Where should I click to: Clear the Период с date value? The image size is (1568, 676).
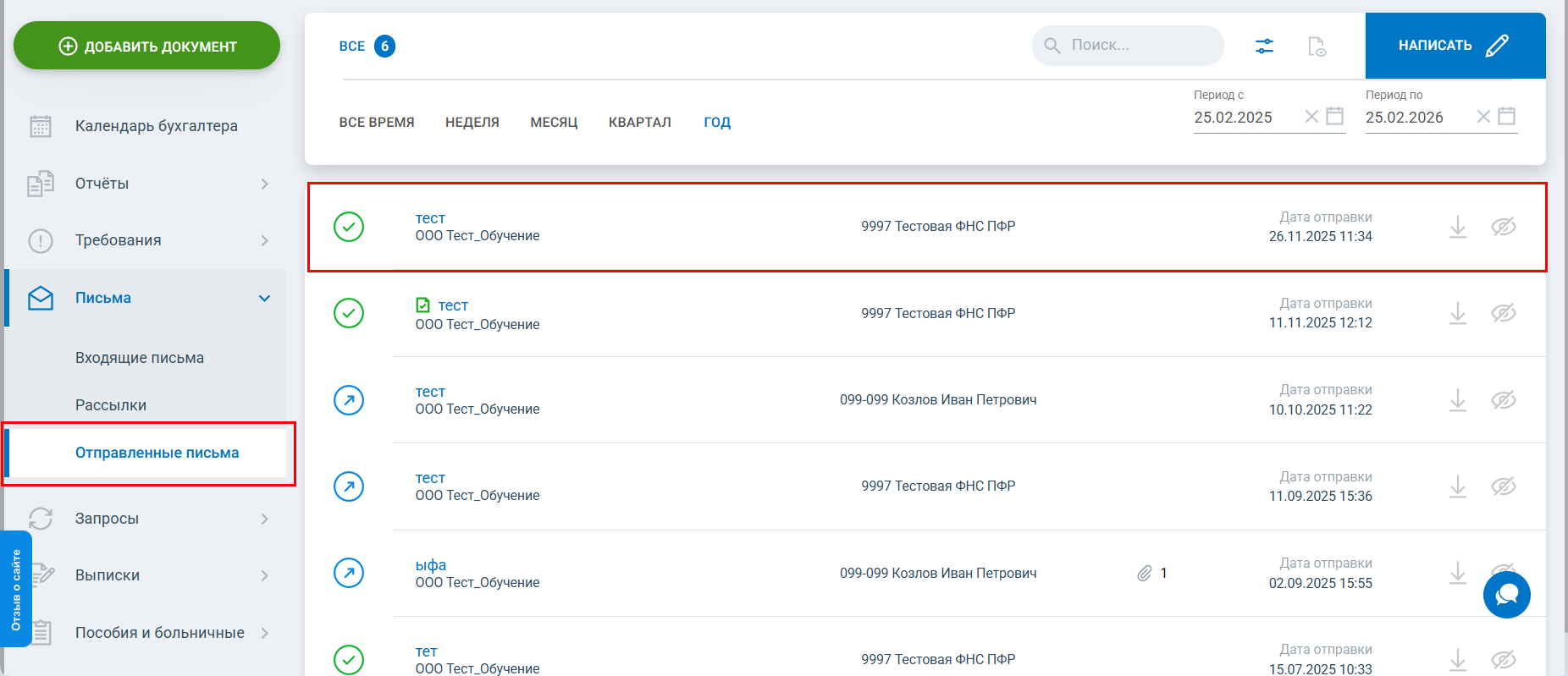[x=1311, y=117]
